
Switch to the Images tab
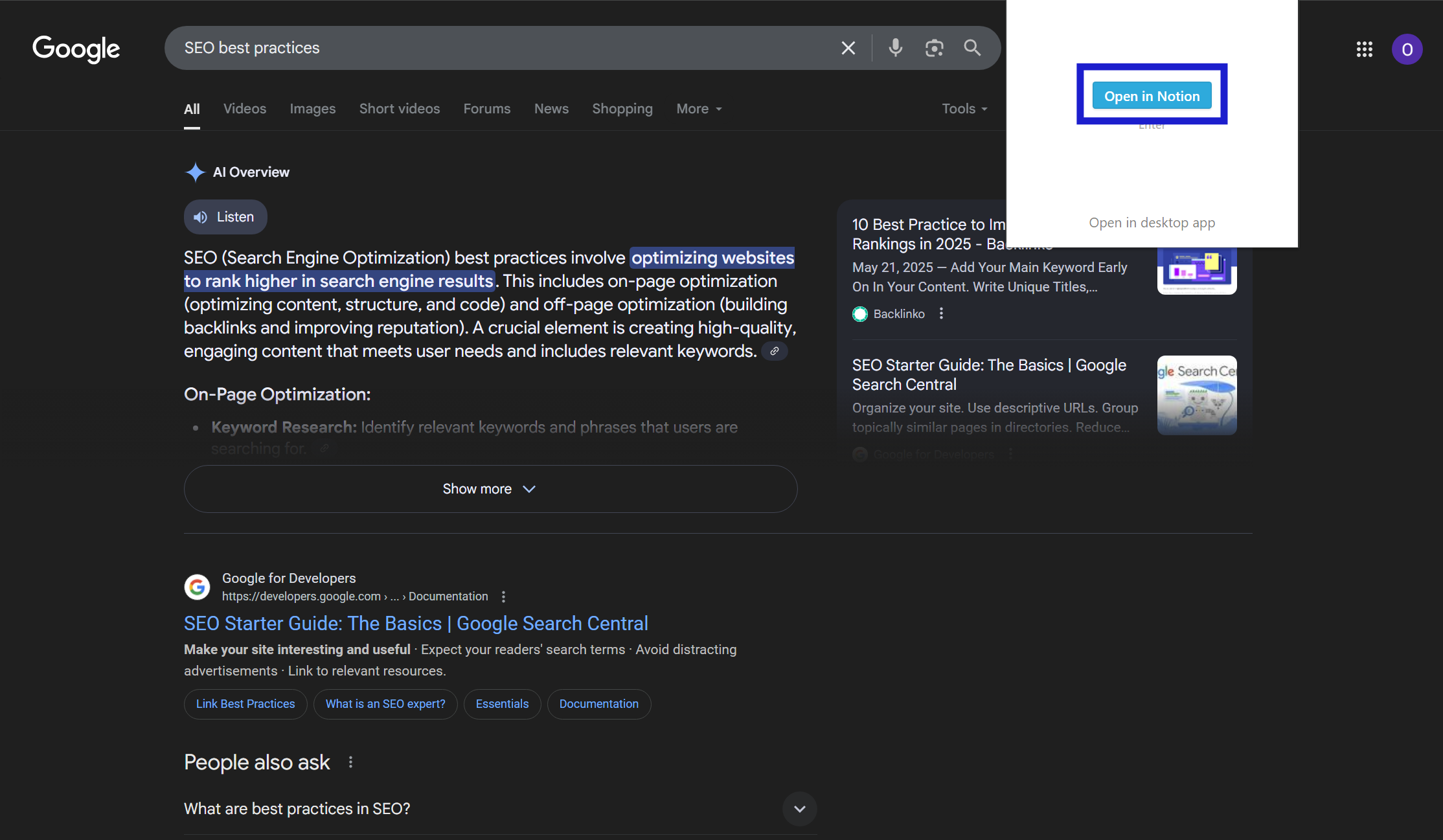tap(312, 108)
